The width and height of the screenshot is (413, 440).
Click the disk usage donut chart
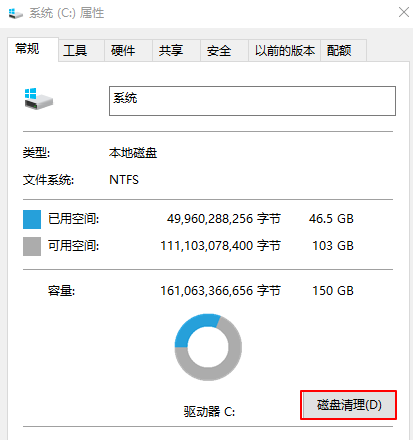[x=208, y=347]
